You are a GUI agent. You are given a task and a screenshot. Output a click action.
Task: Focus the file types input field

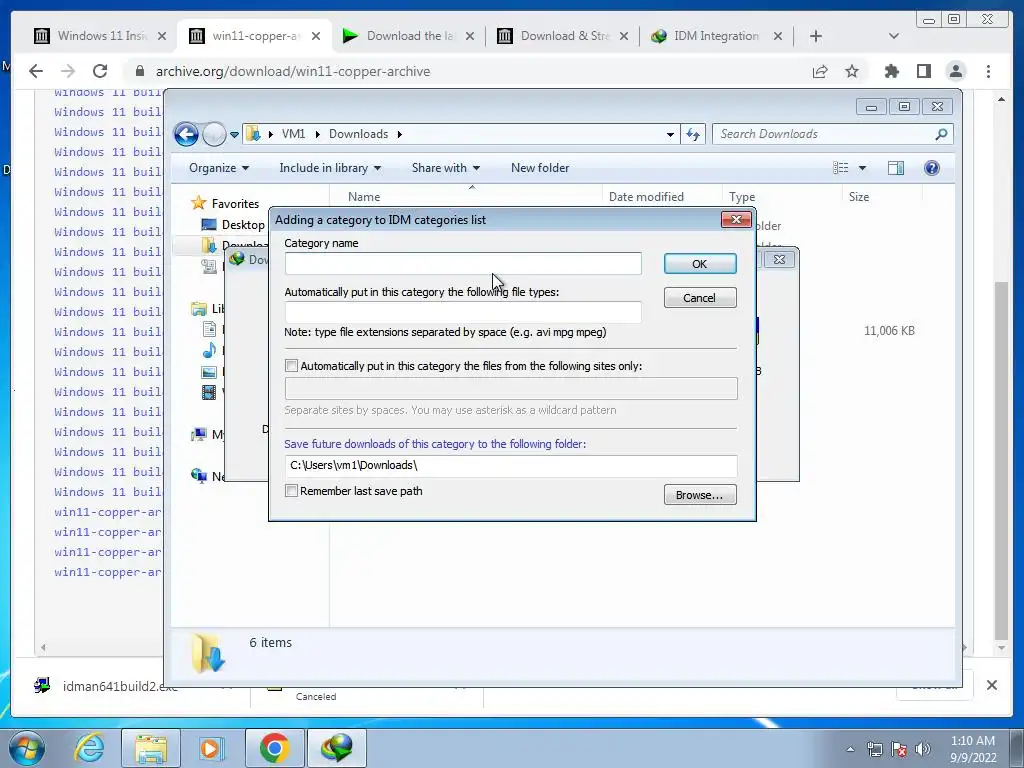(x=463, y=312)
